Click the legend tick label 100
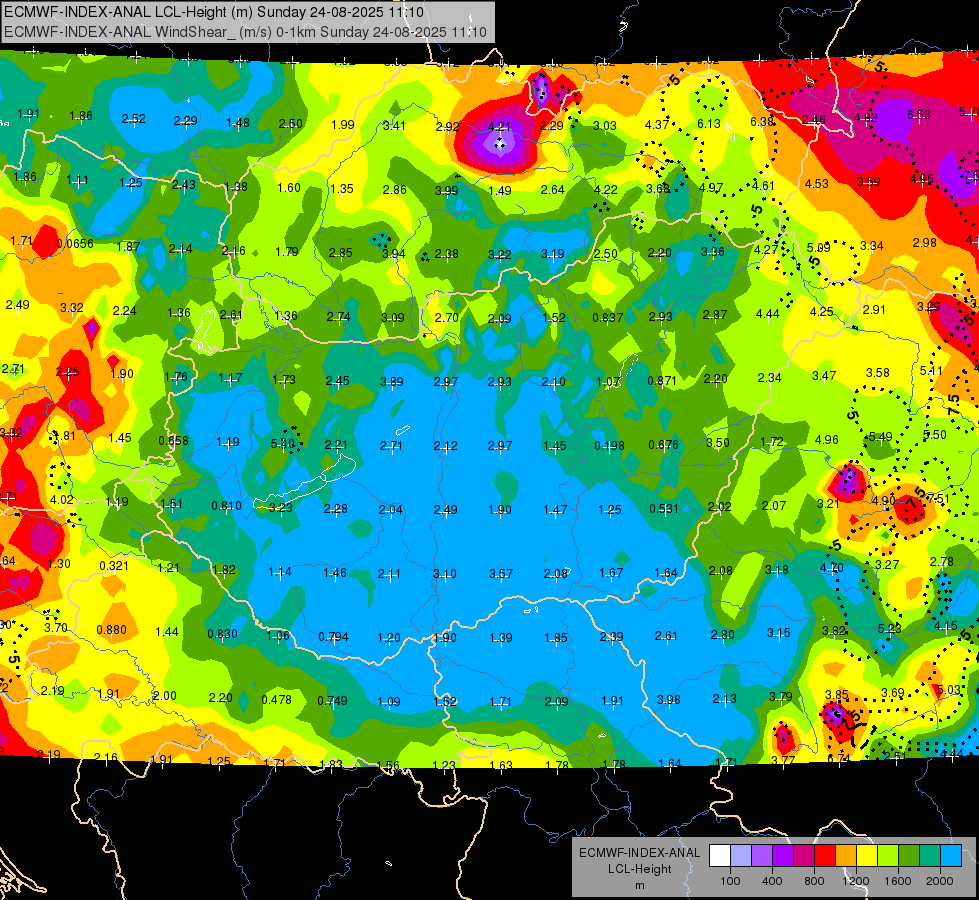 point(730,881)
